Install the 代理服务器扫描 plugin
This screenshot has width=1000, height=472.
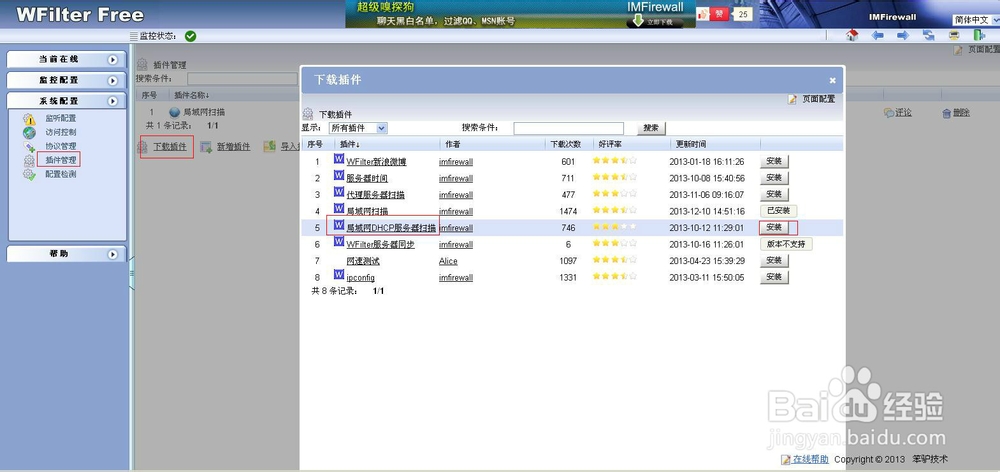click(774, 195)
